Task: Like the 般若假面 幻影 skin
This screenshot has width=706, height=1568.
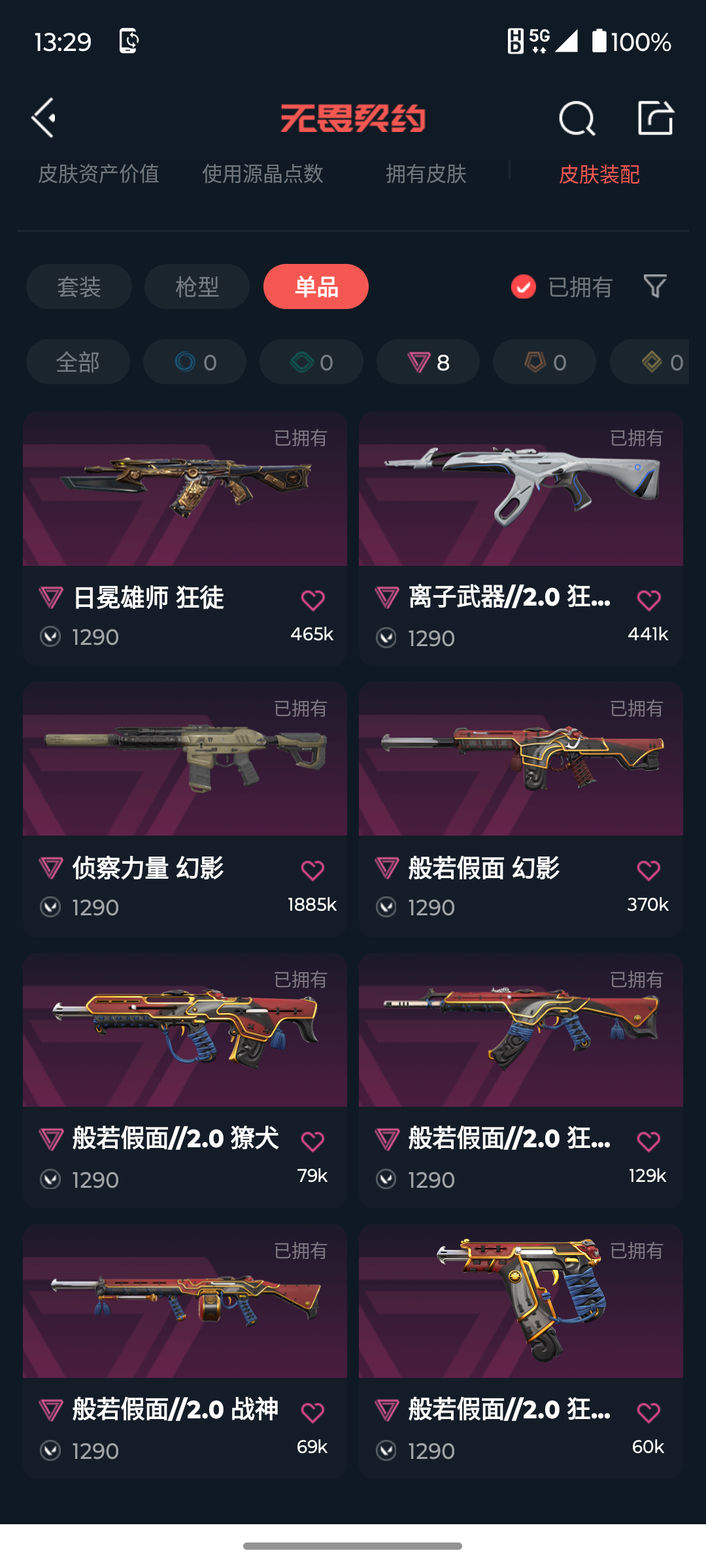Action: click(x=648, y=870)
